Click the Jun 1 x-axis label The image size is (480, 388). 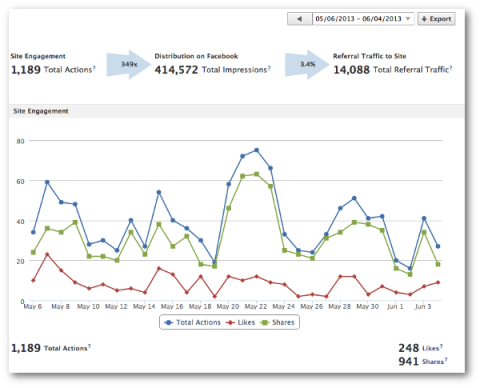395,307
